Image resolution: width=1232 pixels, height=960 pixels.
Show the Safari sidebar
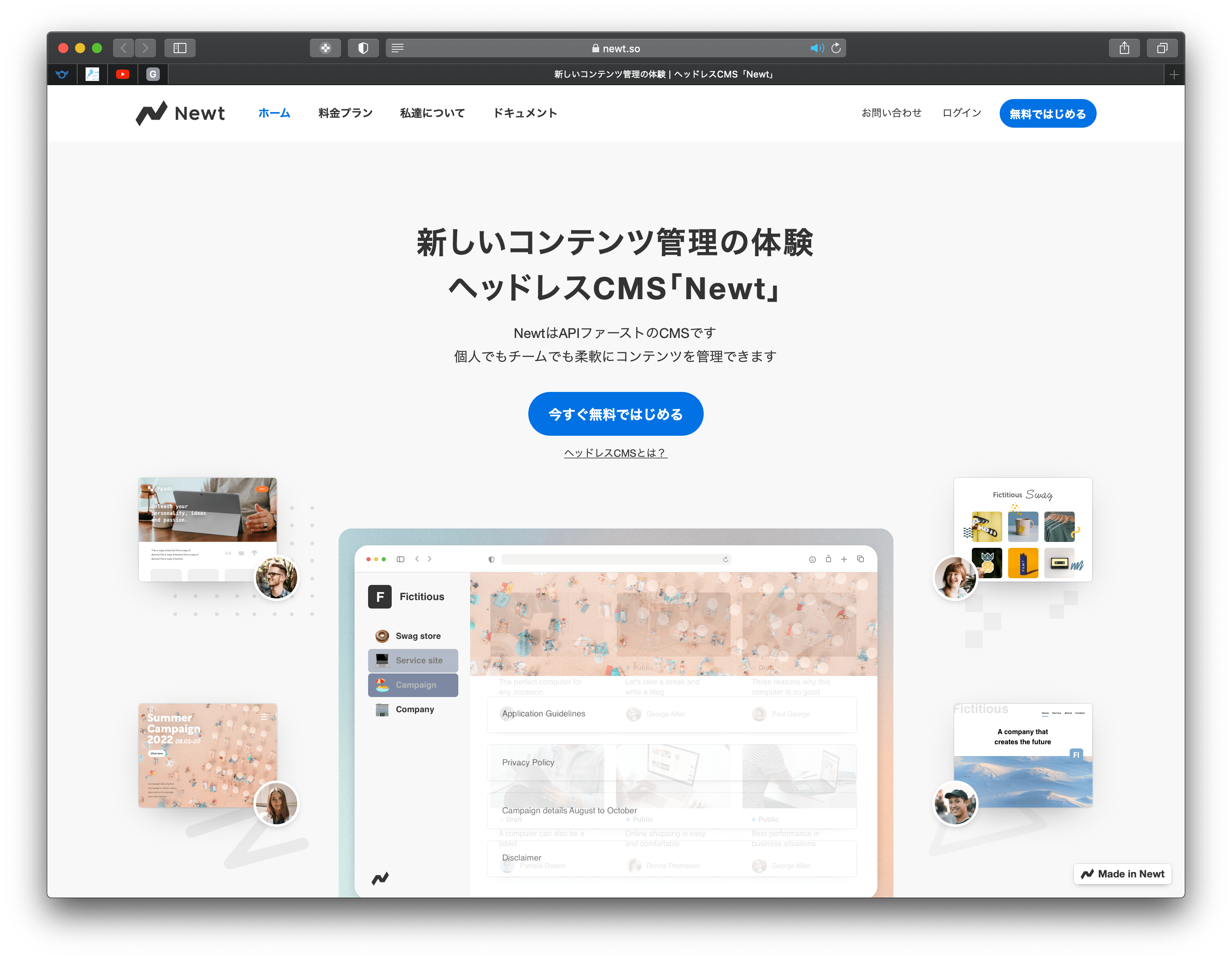(x=180, y=48)
